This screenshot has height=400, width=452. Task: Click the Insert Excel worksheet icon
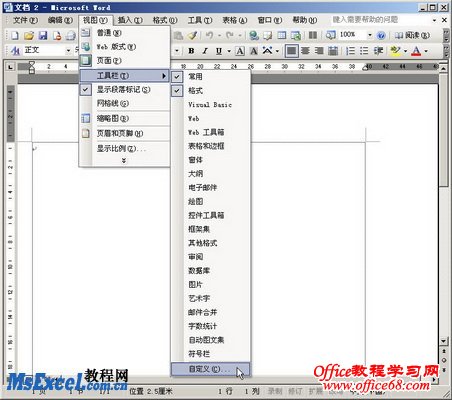[296, 35]
